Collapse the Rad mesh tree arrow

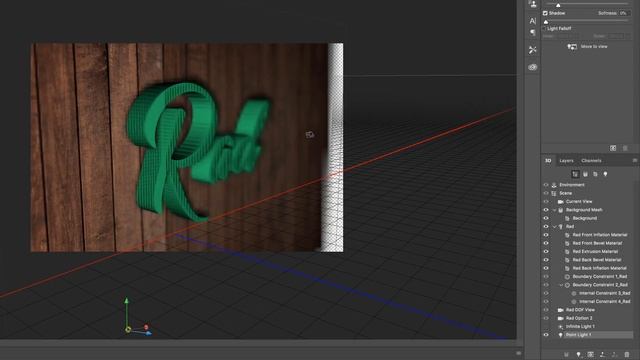555,227
